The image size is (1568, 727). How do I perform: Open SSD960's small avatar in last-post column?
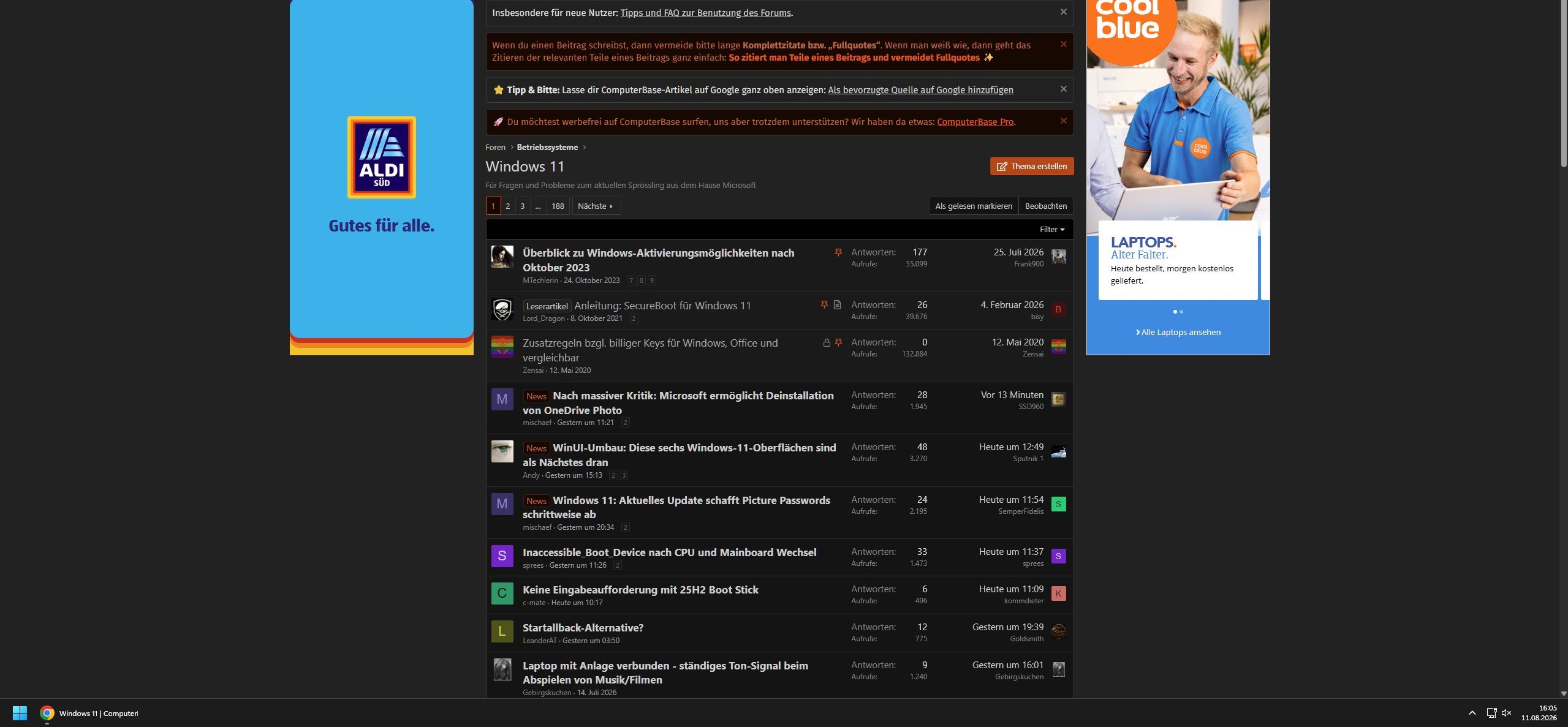pos(1058,399)
